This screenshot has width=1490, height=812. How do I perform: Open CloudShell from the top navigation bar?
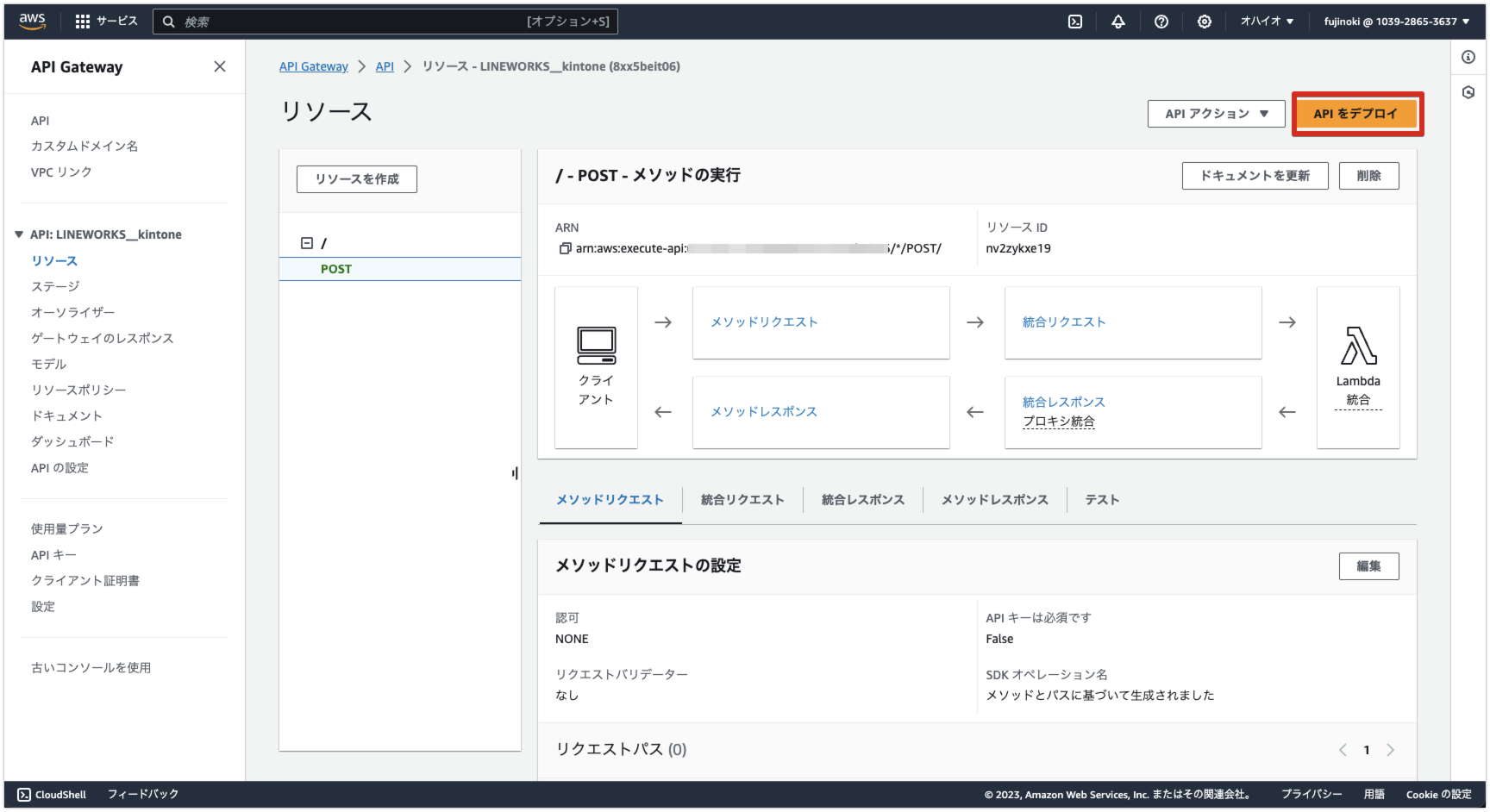click(x=1075, y=22)
